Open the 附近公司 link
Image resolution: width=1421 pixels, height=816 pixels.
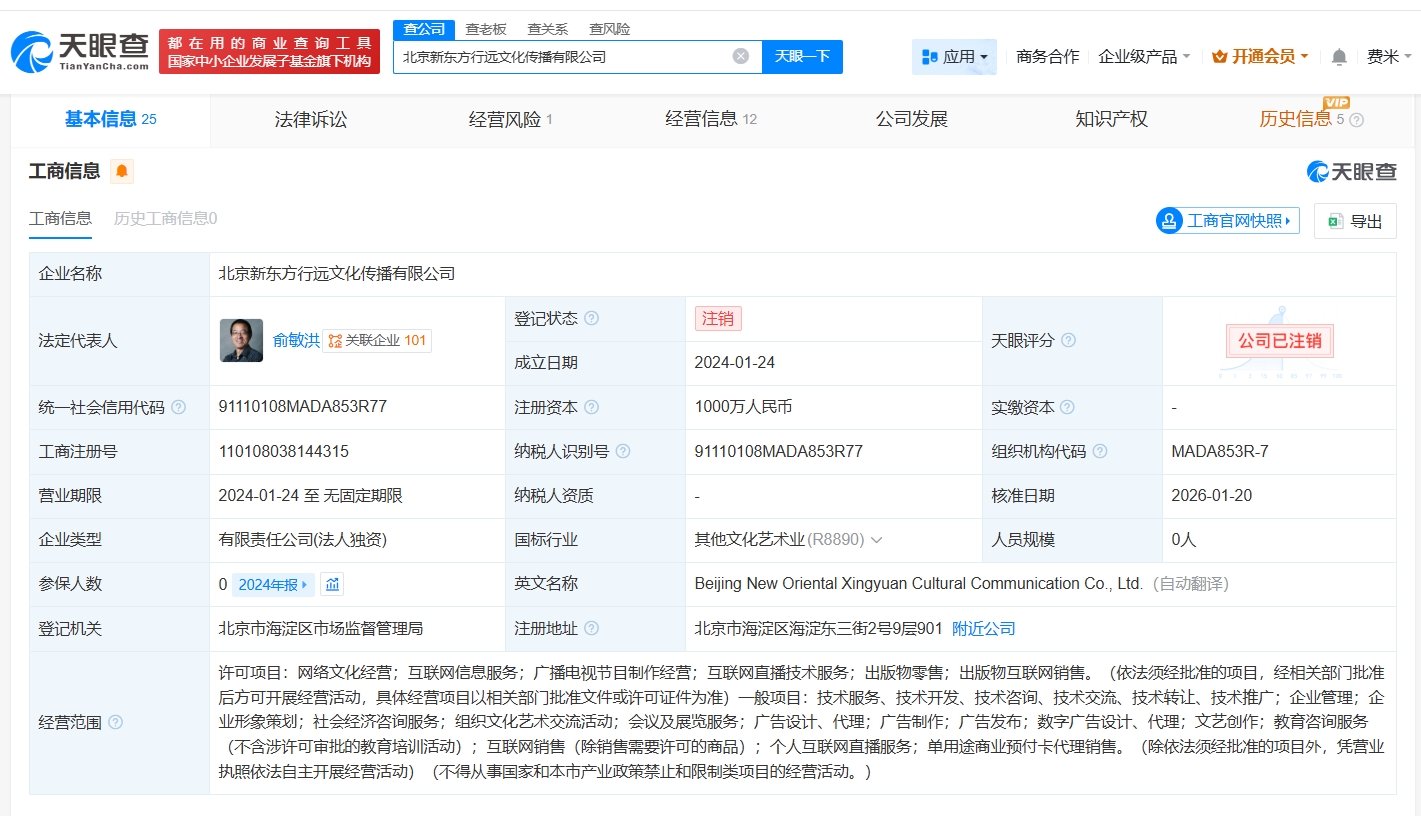tap(983, 629)
